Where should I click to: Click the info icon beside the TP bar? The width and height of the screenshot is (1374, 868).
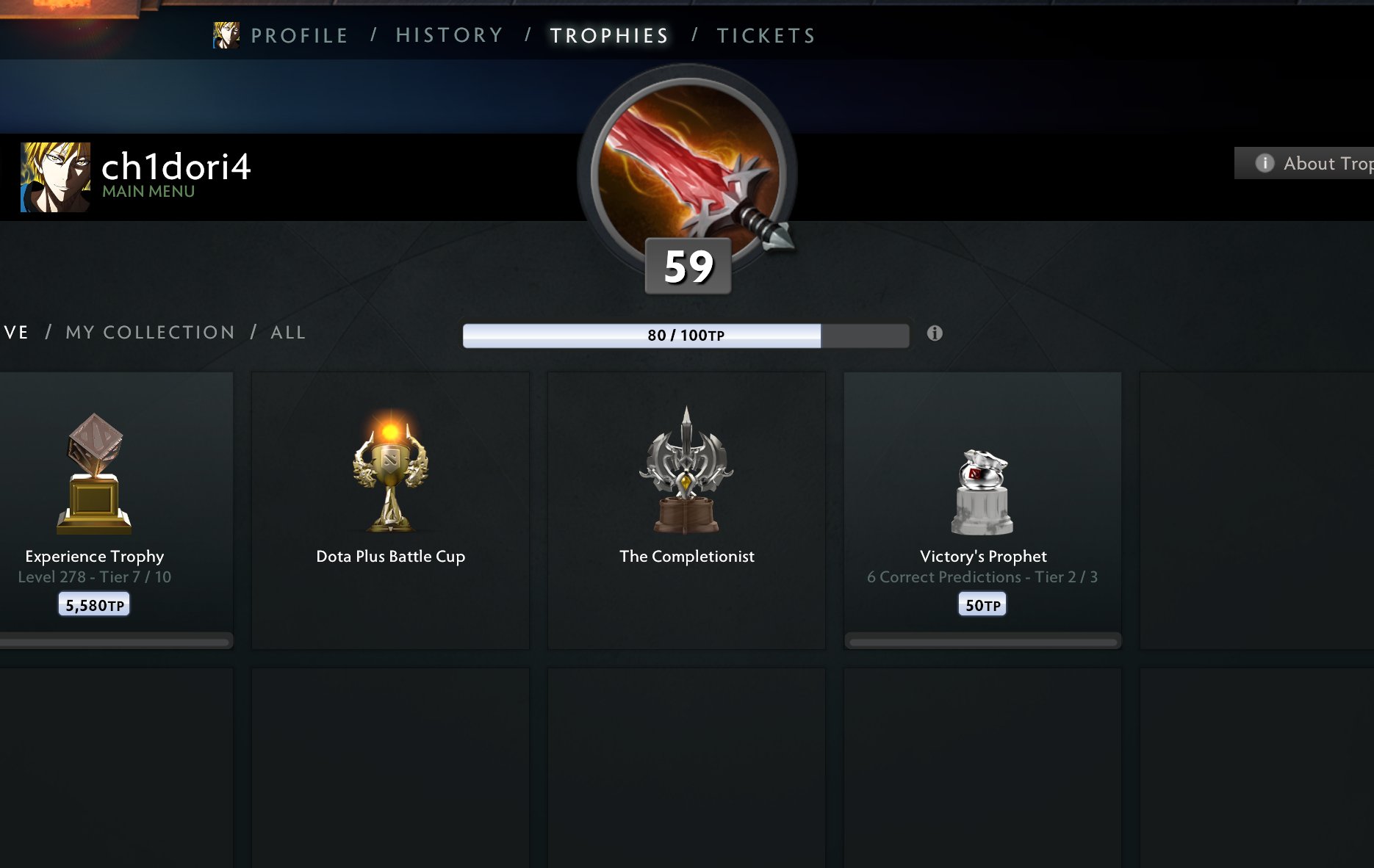point(935,333)
